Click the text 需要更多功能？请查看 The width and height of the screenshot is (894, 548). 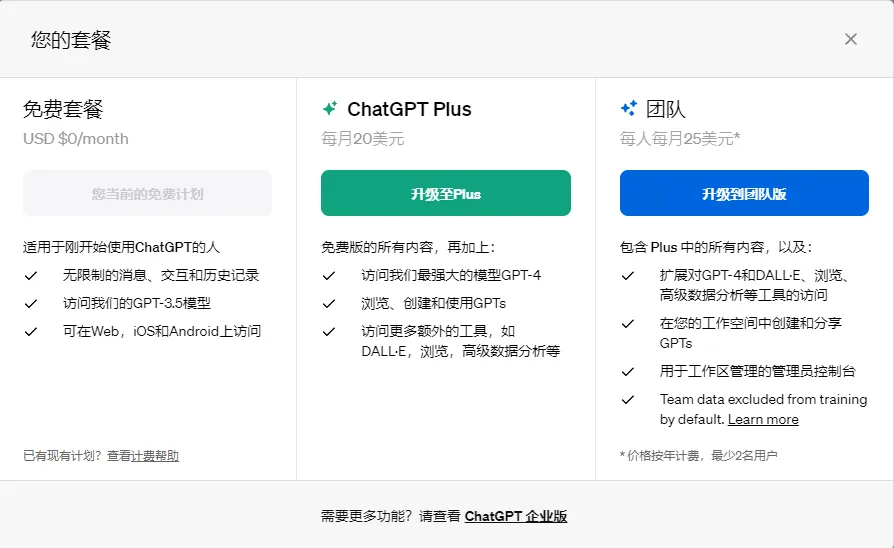[391, 516]
